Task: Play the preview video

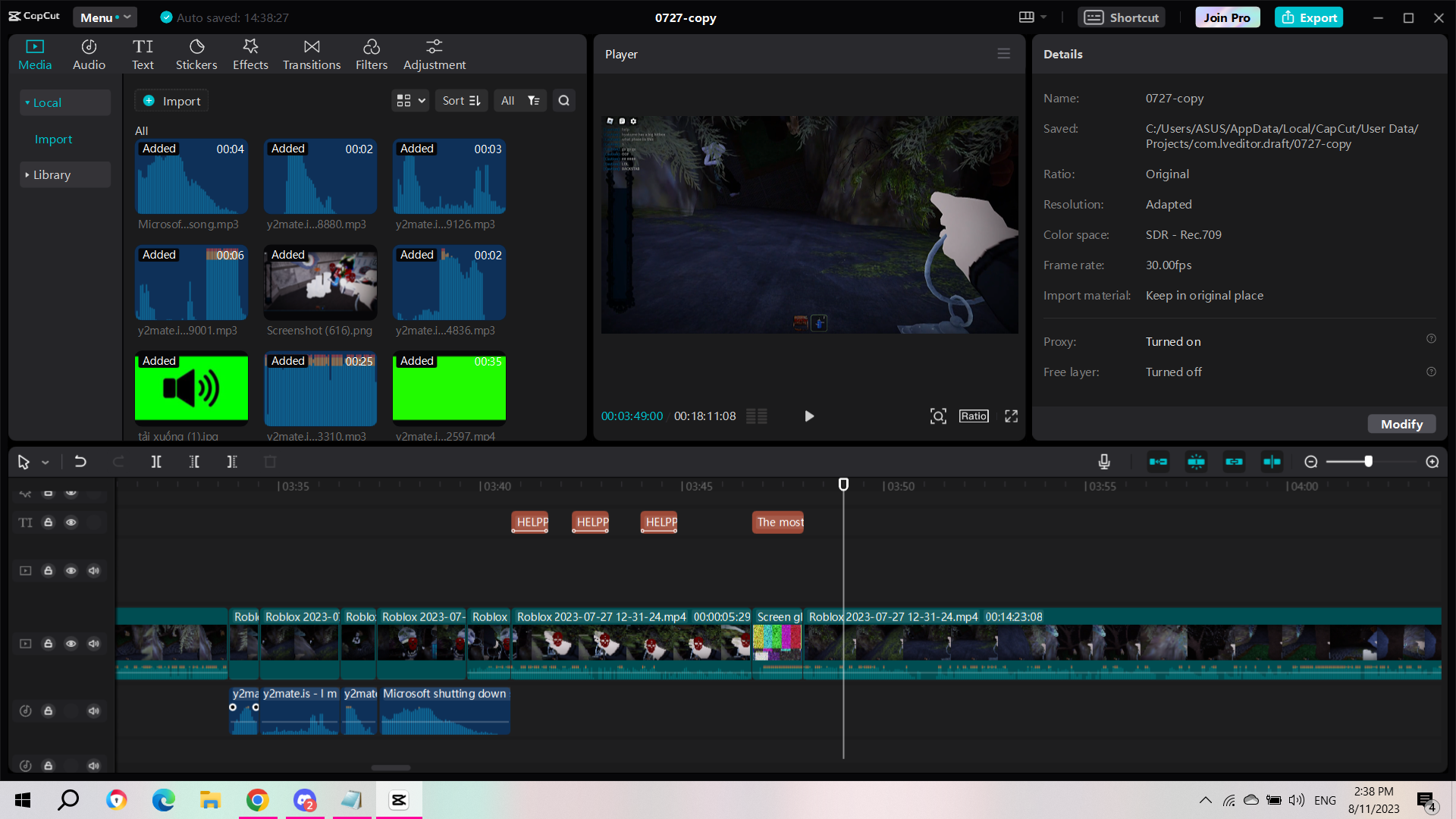Action: [x=809, y=416]
